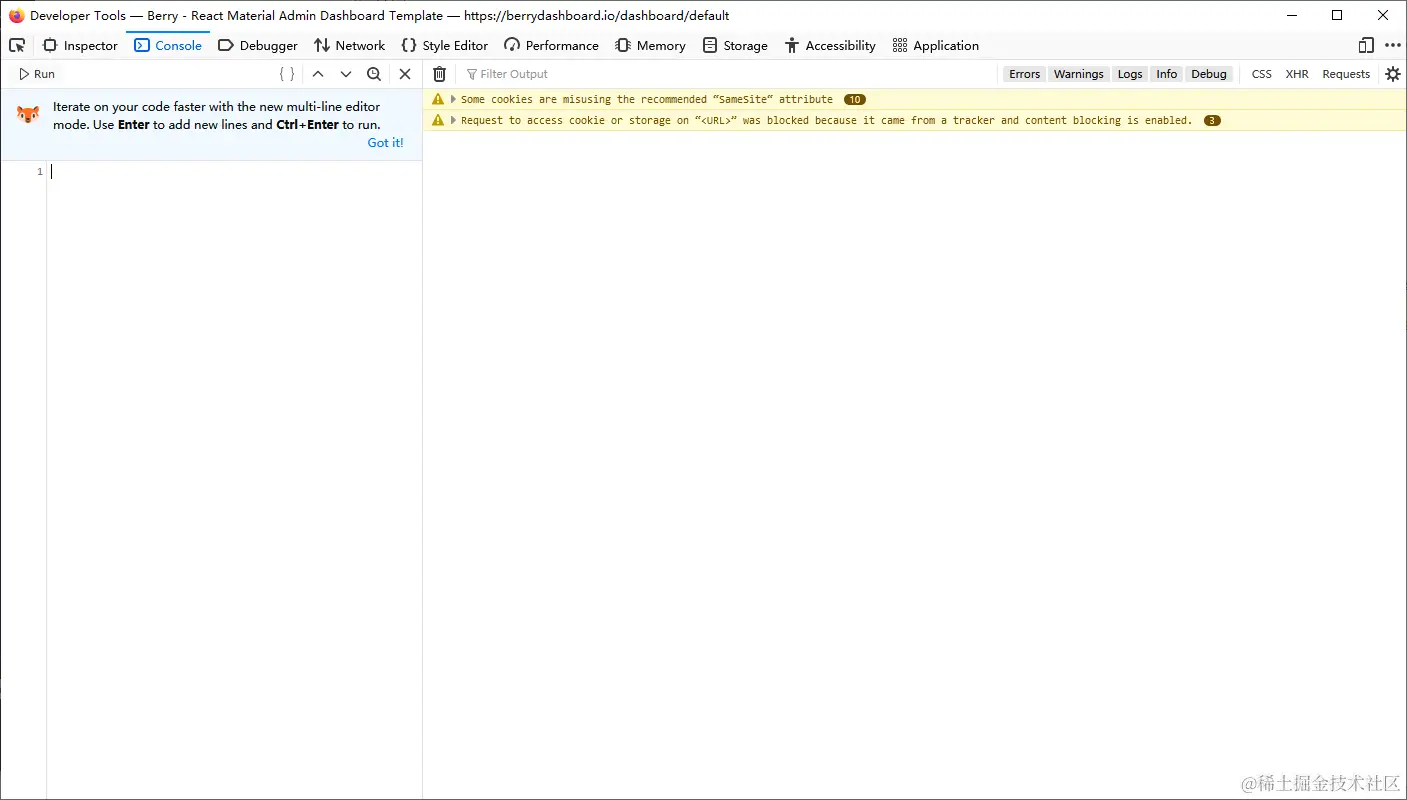Viewport: 1407px width, 800px height.
Task: Switch to the Console tab
Action: tap(168, 45)
